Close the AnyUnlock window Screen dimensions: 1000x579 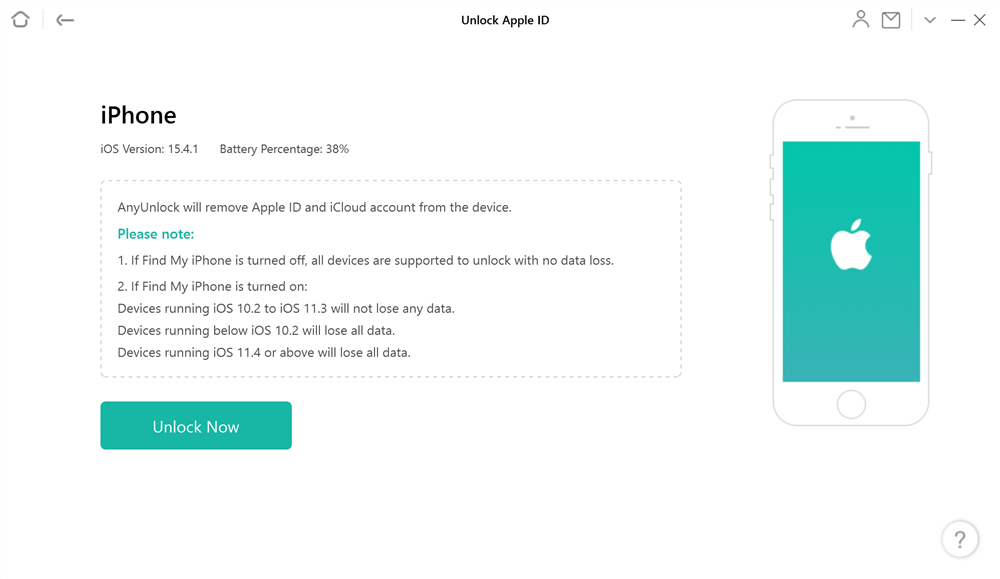point(980,20)
